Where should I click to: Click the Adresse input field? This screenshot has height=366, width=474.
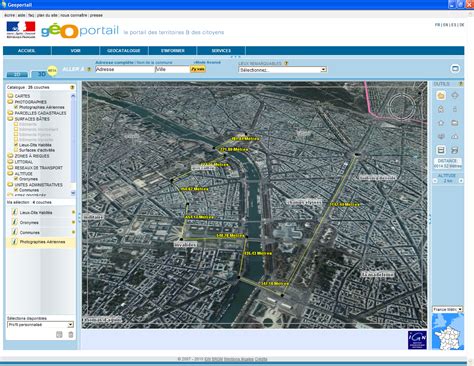[125, 69]
